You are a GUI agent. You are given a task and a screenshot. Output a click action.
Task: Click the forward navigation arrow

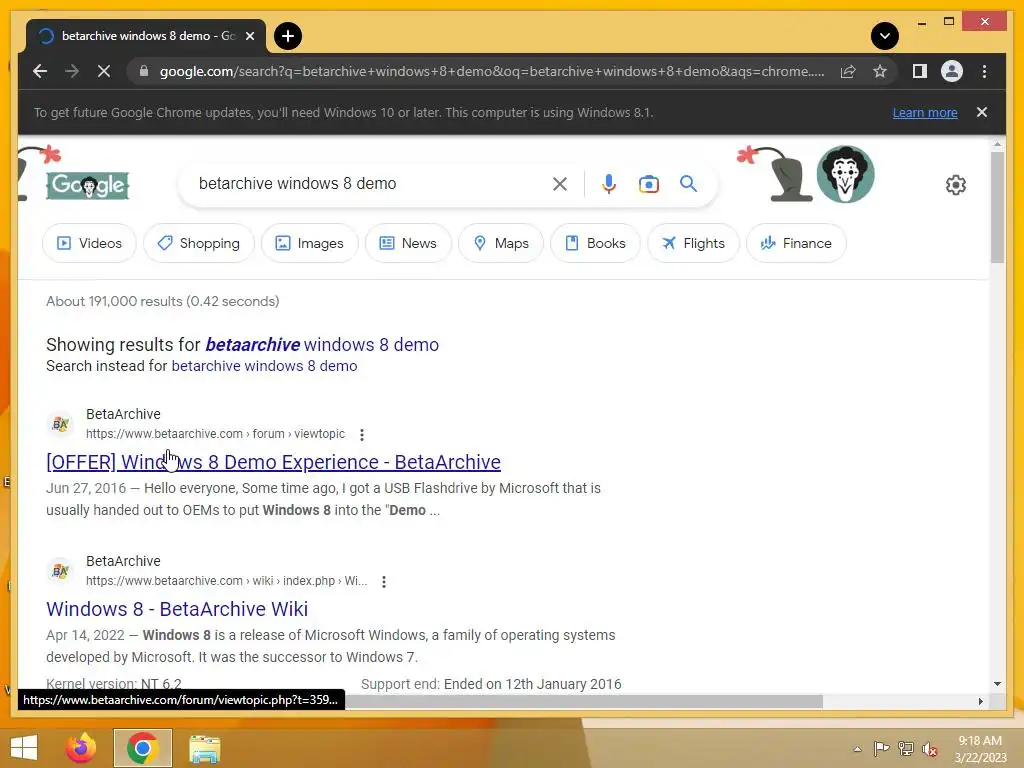(x=72, y=71)
